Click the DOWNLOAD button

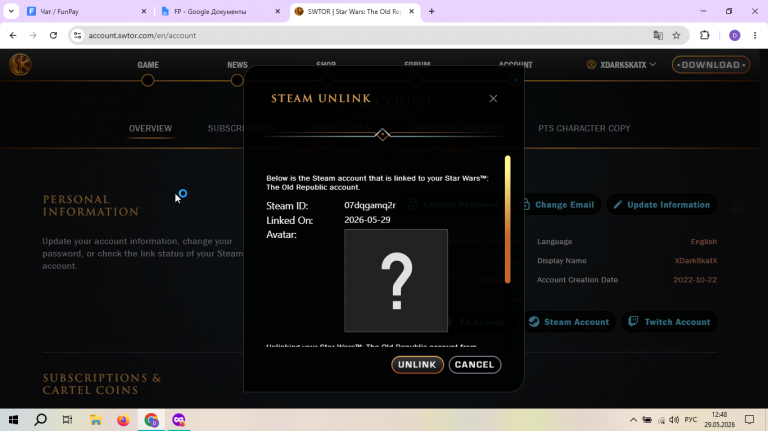click(711, 65)
